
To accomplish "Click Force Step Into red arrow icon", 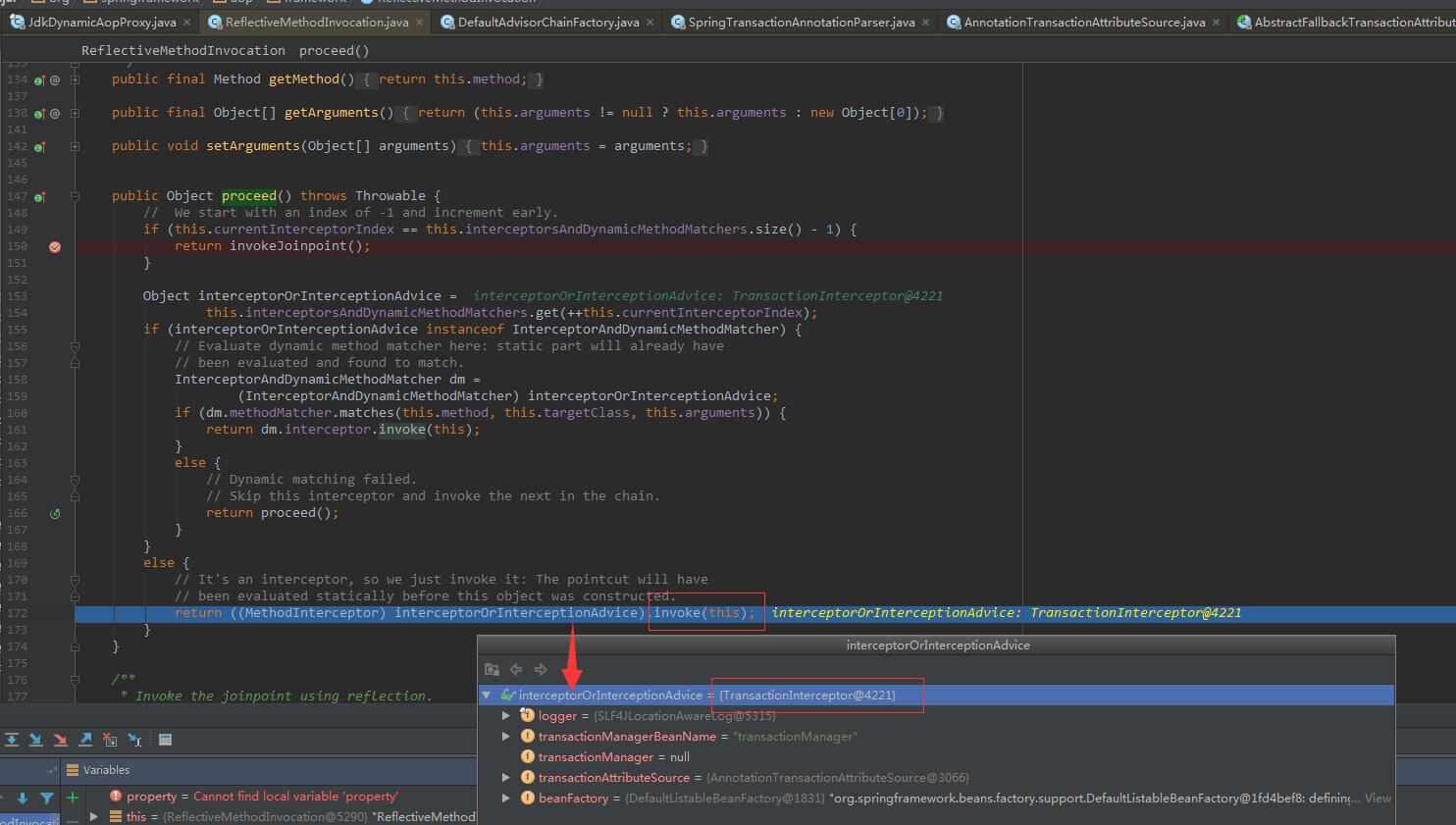I will point(60,740).
